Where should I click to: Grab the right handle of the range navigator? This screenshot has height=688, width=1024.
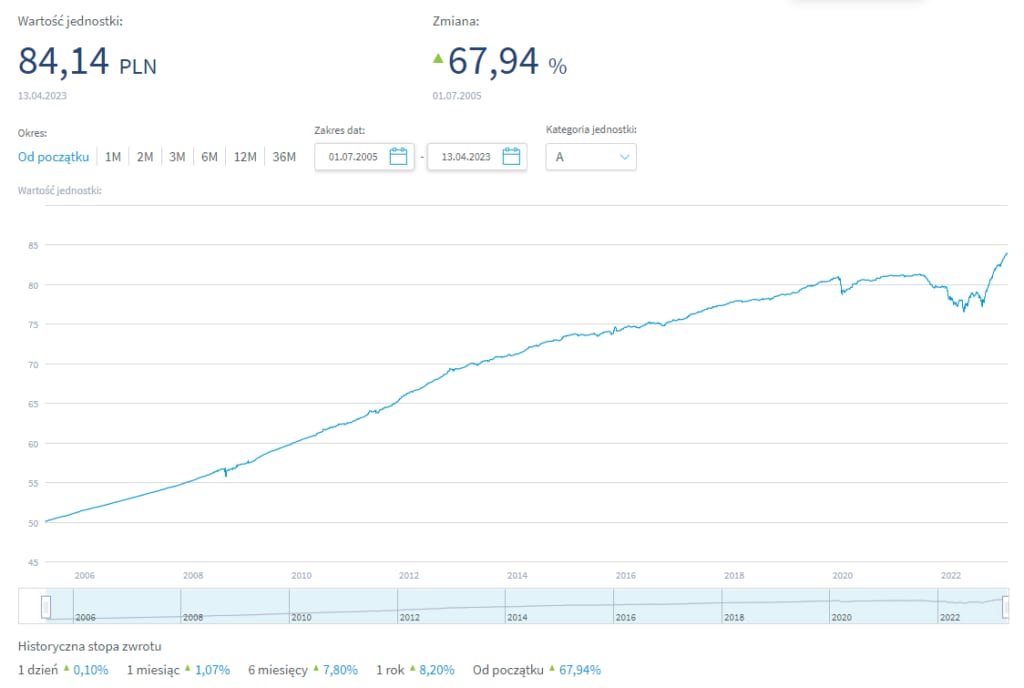1006,606
